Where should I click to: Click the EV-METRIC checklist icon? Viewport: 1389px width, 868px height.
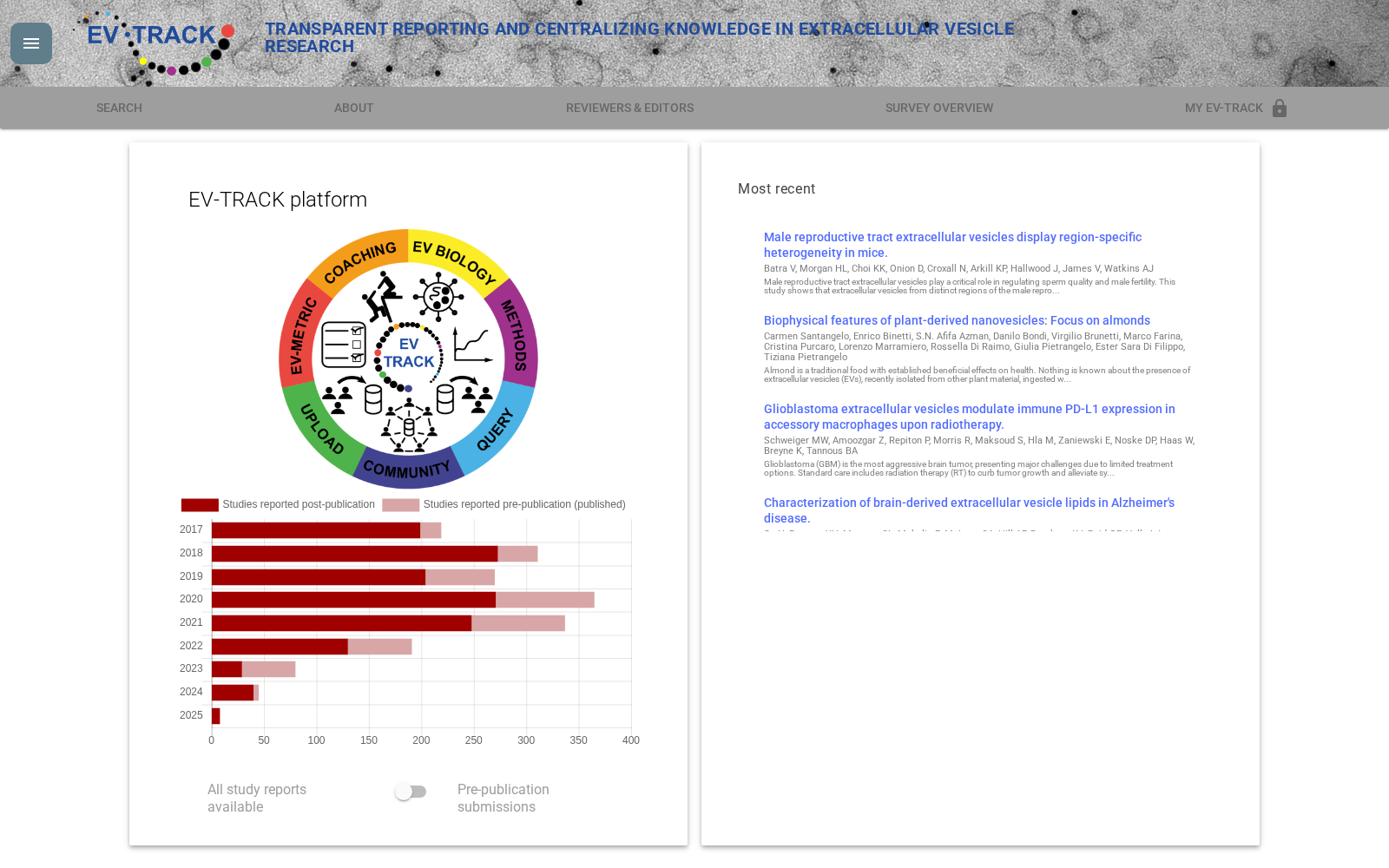[344, 345]
